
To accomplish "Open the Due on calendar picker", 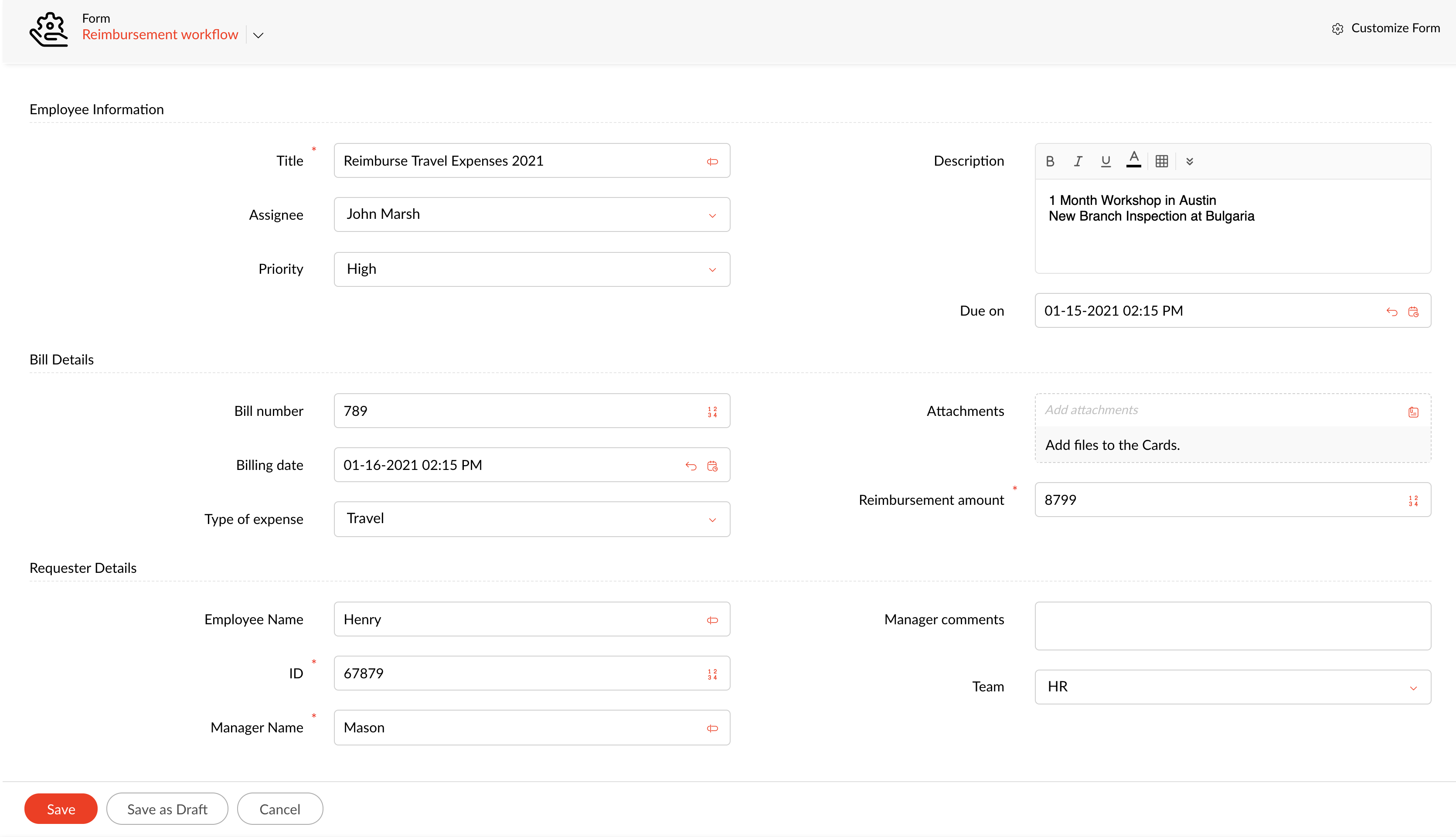I will click(x=1413, y=312).
